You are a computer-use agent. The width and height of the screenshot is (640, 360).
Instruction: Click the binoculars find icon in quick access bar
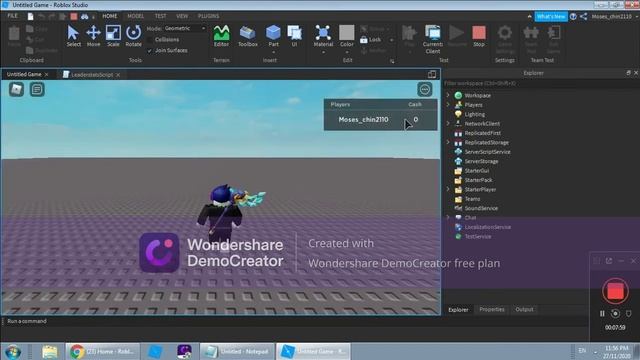coord(84,16)
